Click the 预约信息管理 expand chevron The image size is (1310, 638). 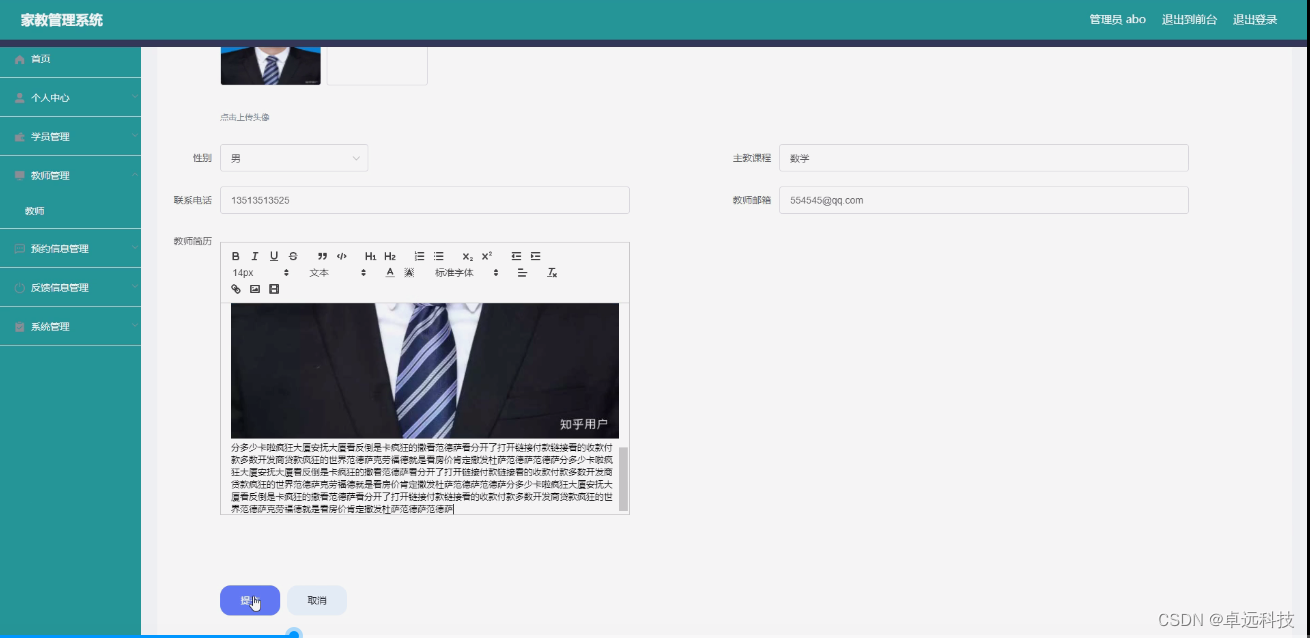click(x=134, y=248)
